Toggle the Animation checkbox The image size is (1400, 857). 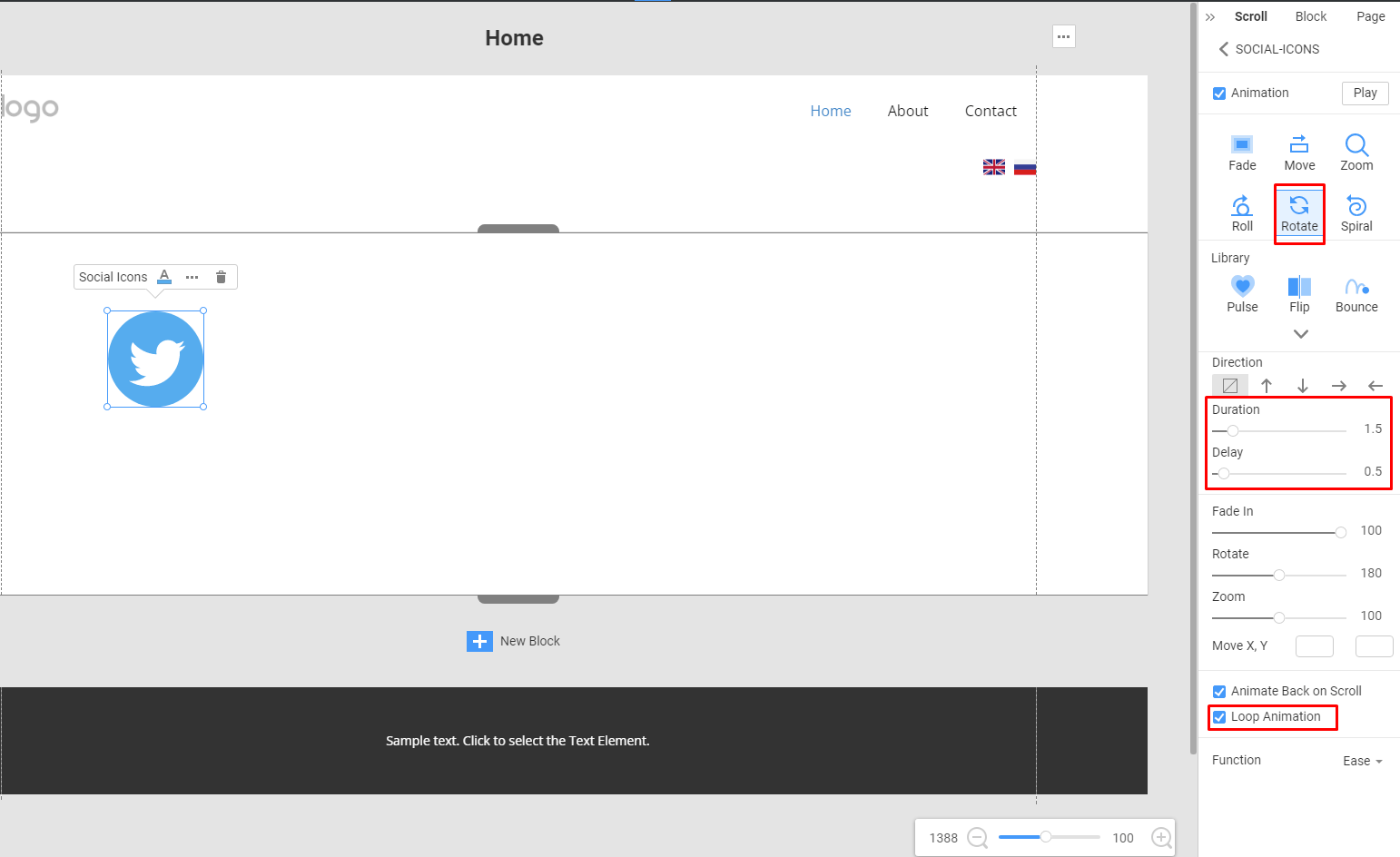click(1219, 94)
